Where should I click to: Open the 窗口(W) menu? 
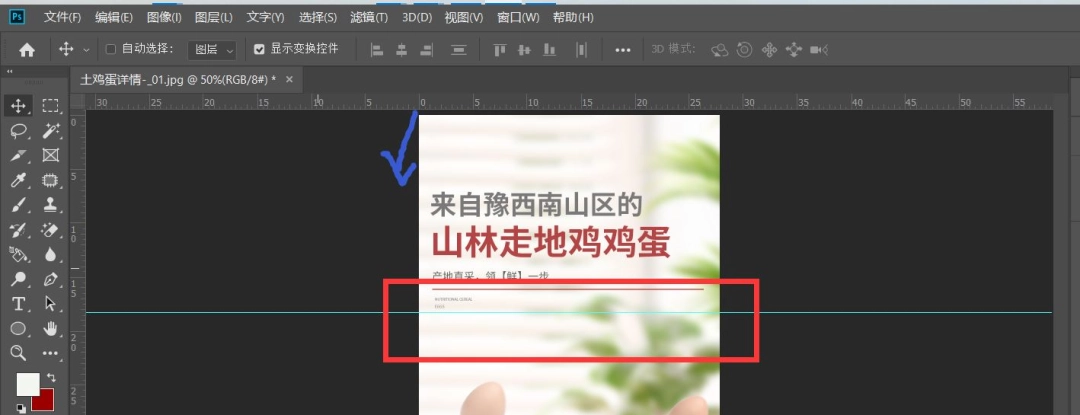(x=518, y=17)
